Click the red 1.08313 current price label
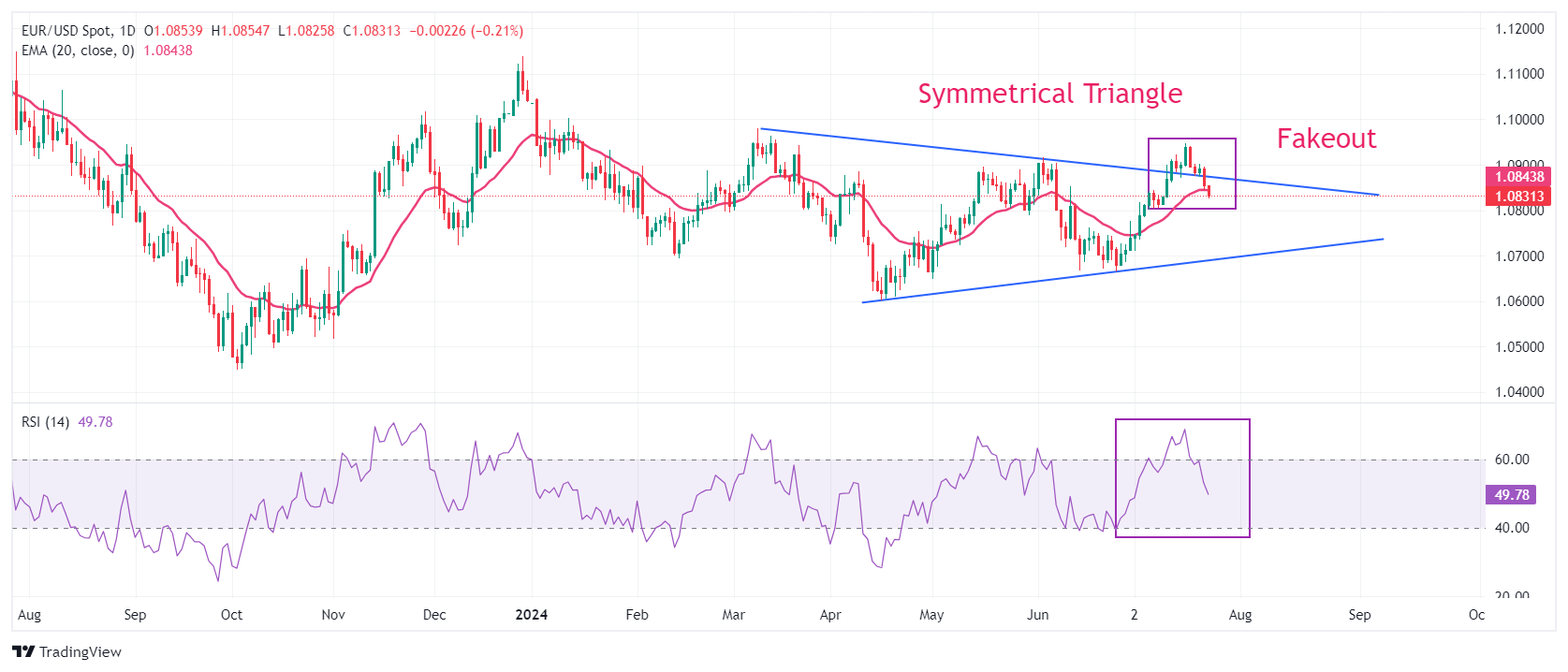The image size is (1568, 672). (x=1518, y=197)
